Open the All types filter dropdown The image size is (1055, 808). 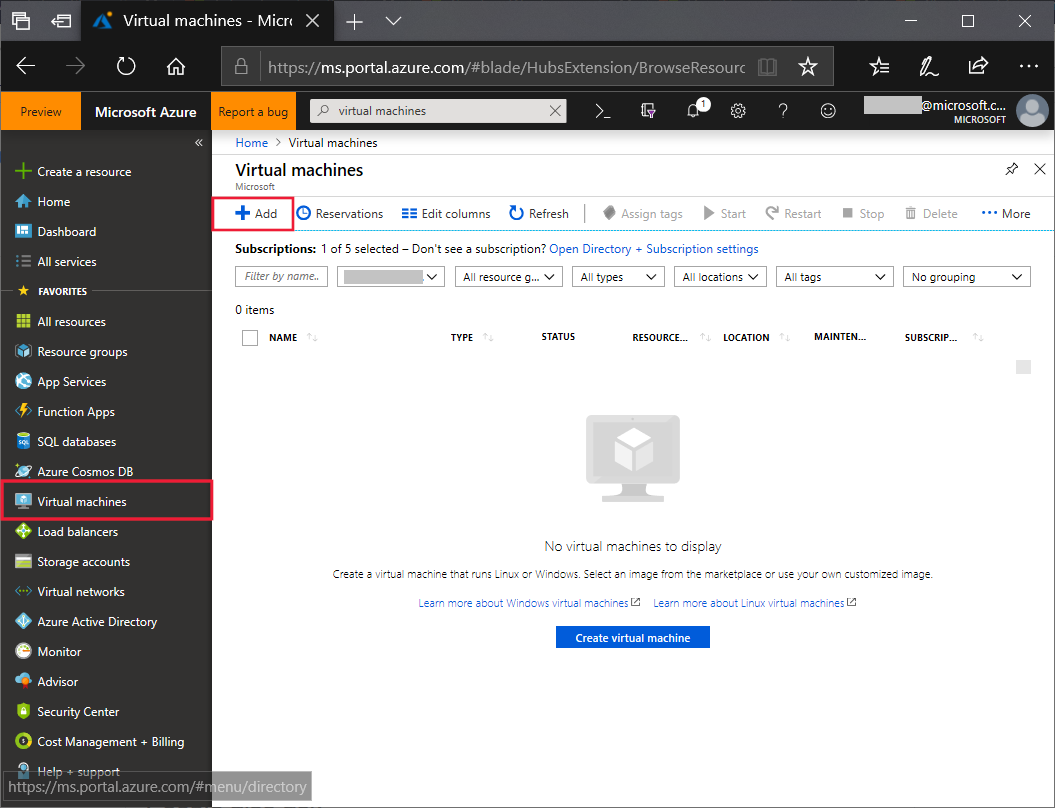(618, 276)
